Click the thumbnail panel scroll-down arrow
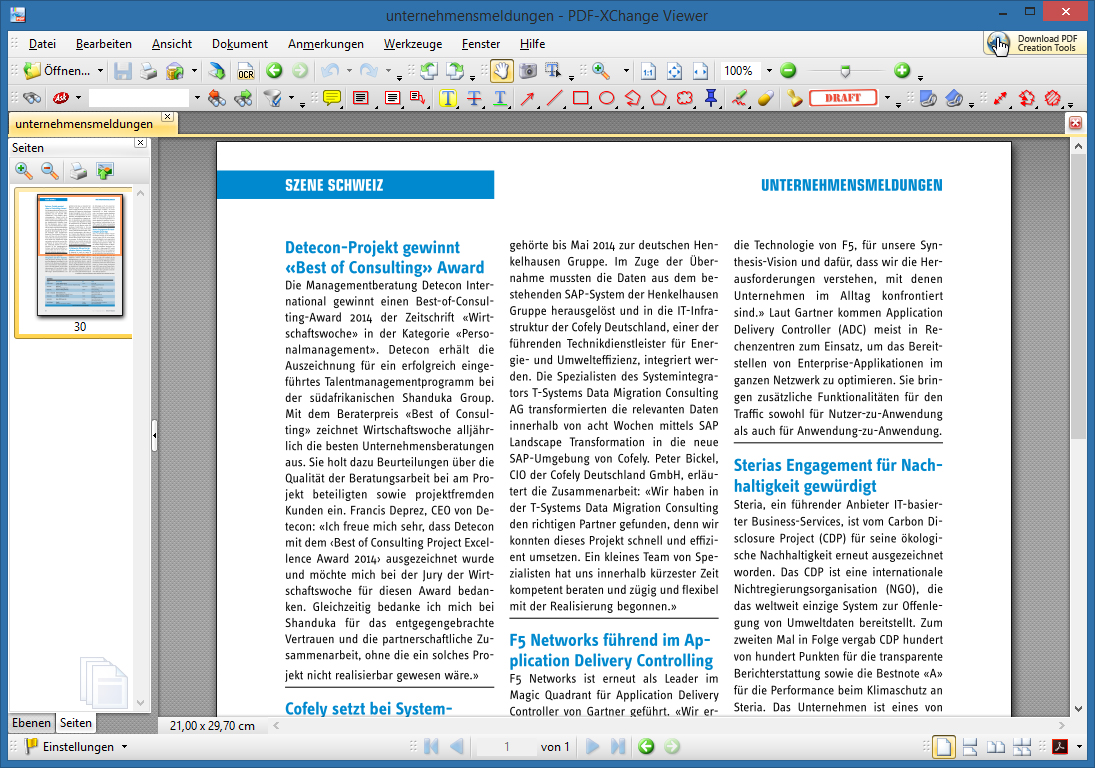 click(x=140, y=702)
